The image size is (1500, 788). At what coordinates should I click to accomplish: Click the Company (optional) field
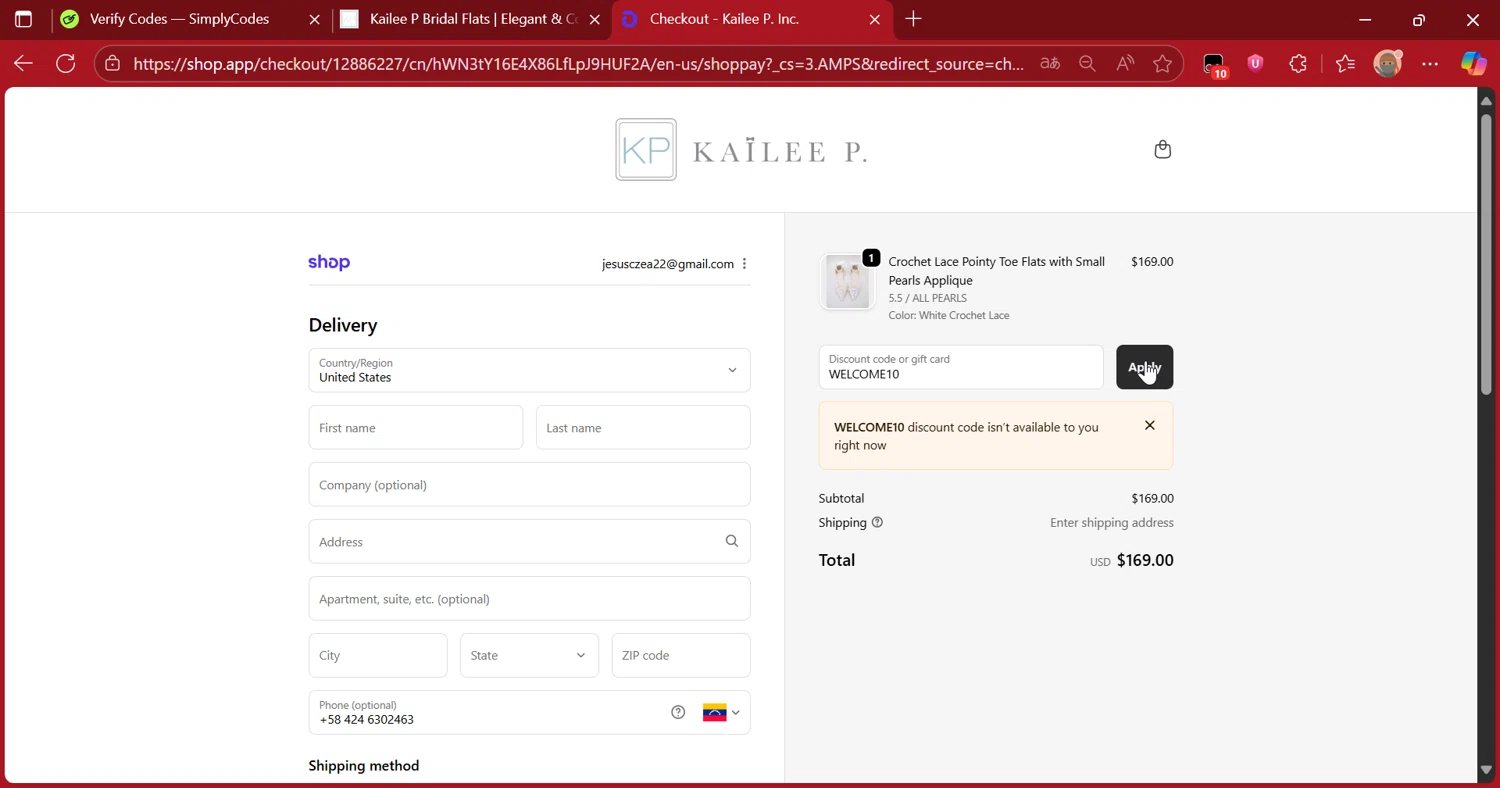529,484
